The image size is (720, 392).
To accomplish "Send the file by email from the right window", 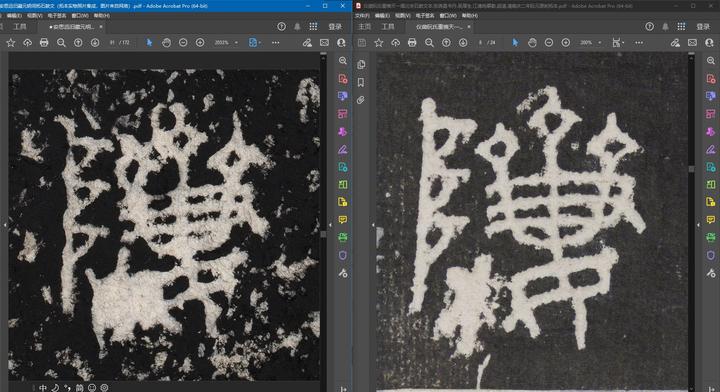I will point(692,43).
